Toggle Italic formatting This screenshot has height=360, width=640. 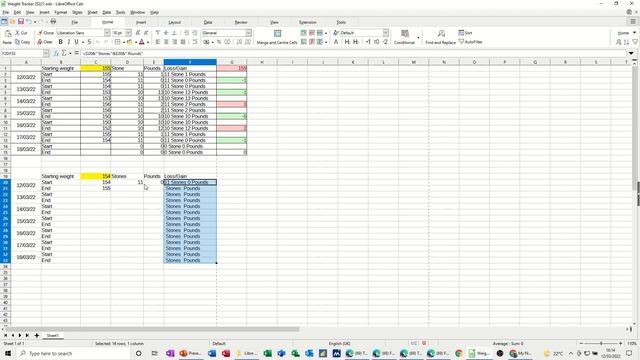pyautogui.click(x=69, y=42)
